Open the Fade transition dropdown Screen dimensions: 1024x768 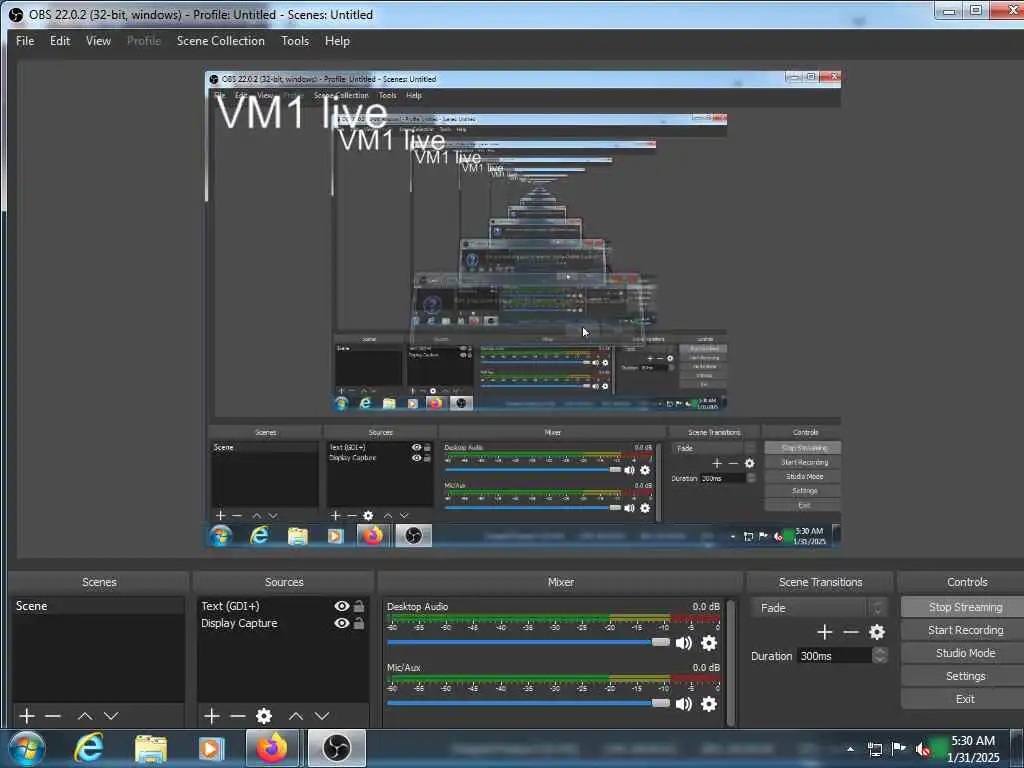point(819,608)
